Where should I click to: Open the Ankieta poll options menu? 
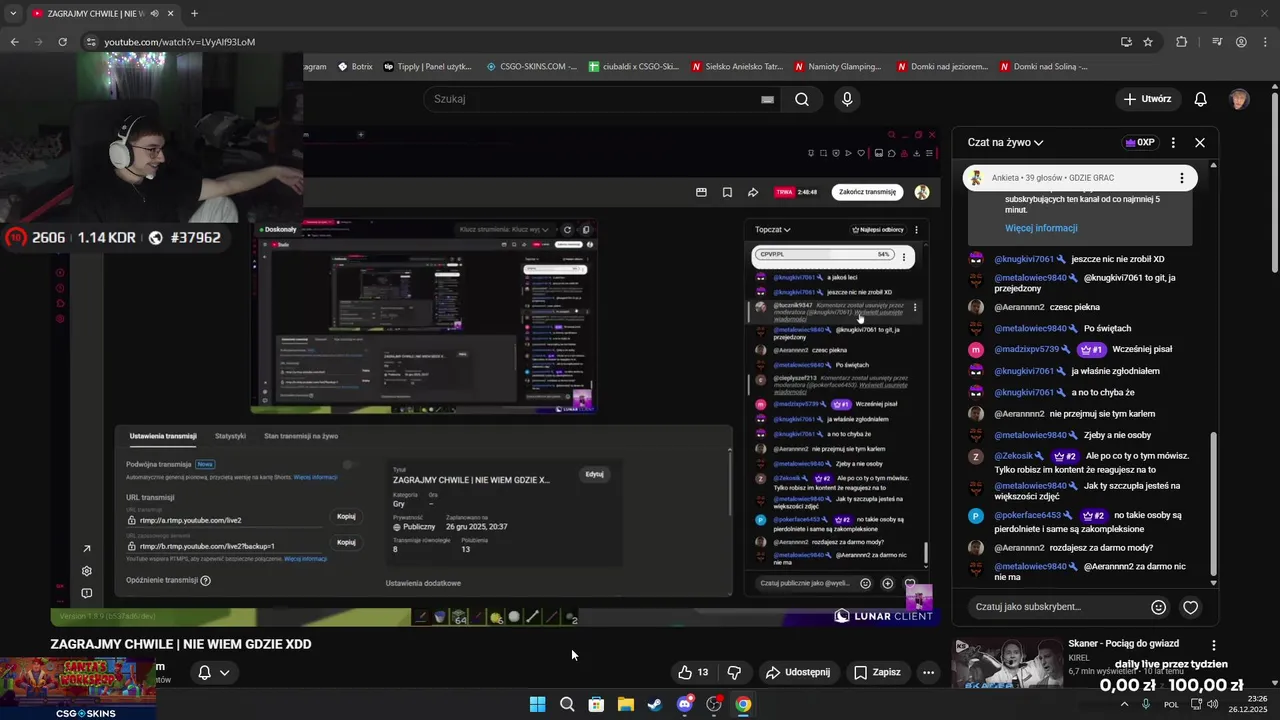pyautogui.click(x=1181, y=178)
